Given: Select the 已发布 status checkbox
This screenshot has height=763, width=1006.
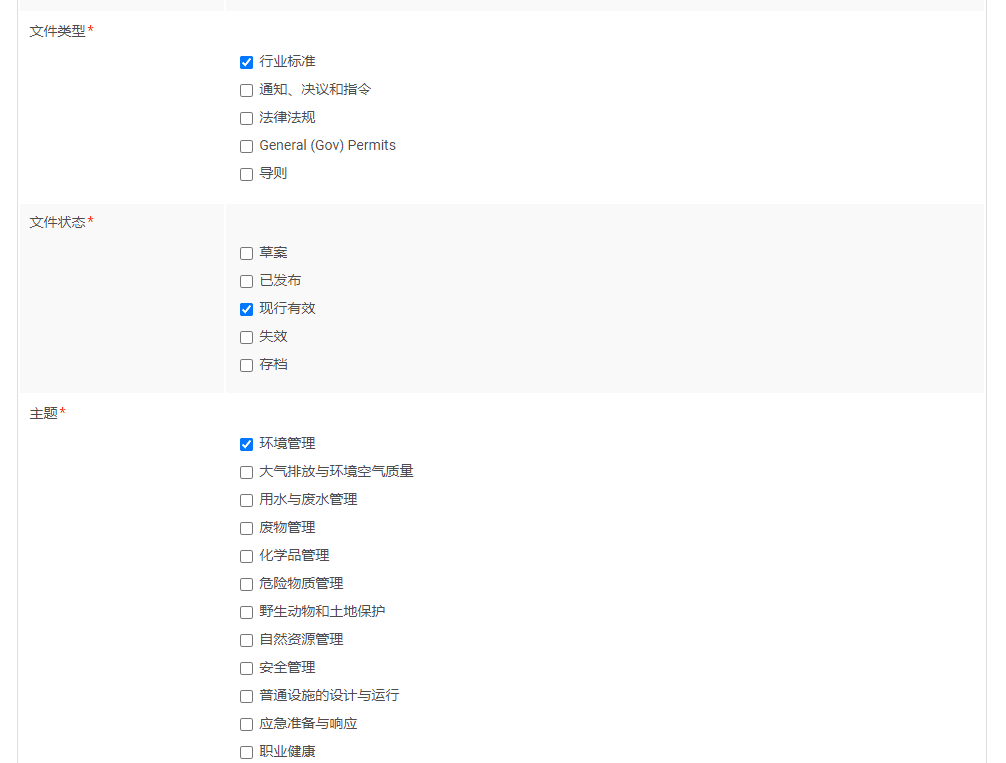Looking at the screenshot, I should [246, 281].
